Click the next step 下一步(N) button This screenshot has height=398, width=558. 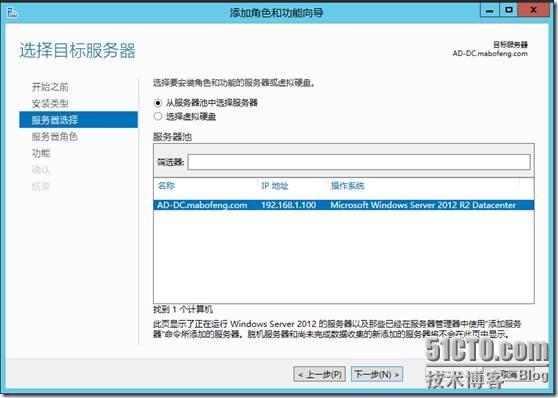377,375
